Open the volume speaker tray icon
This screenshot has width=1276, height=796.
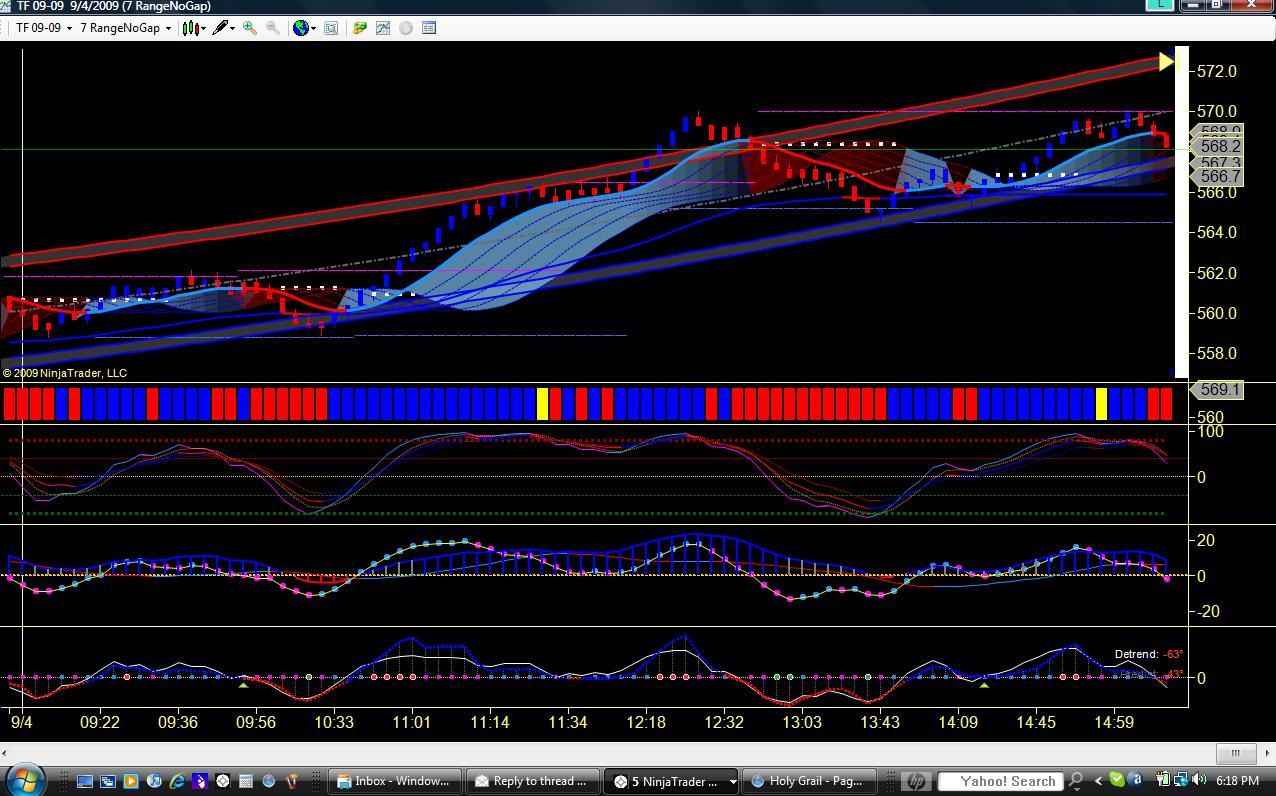click(1200, 780)
